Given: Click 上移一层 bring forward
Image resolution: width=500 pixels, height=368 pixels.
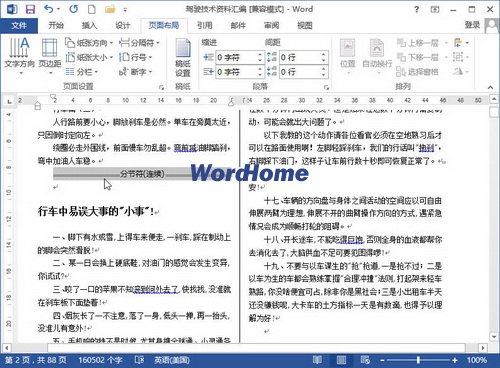Looking at the screenshot, I should click(422, 43).
